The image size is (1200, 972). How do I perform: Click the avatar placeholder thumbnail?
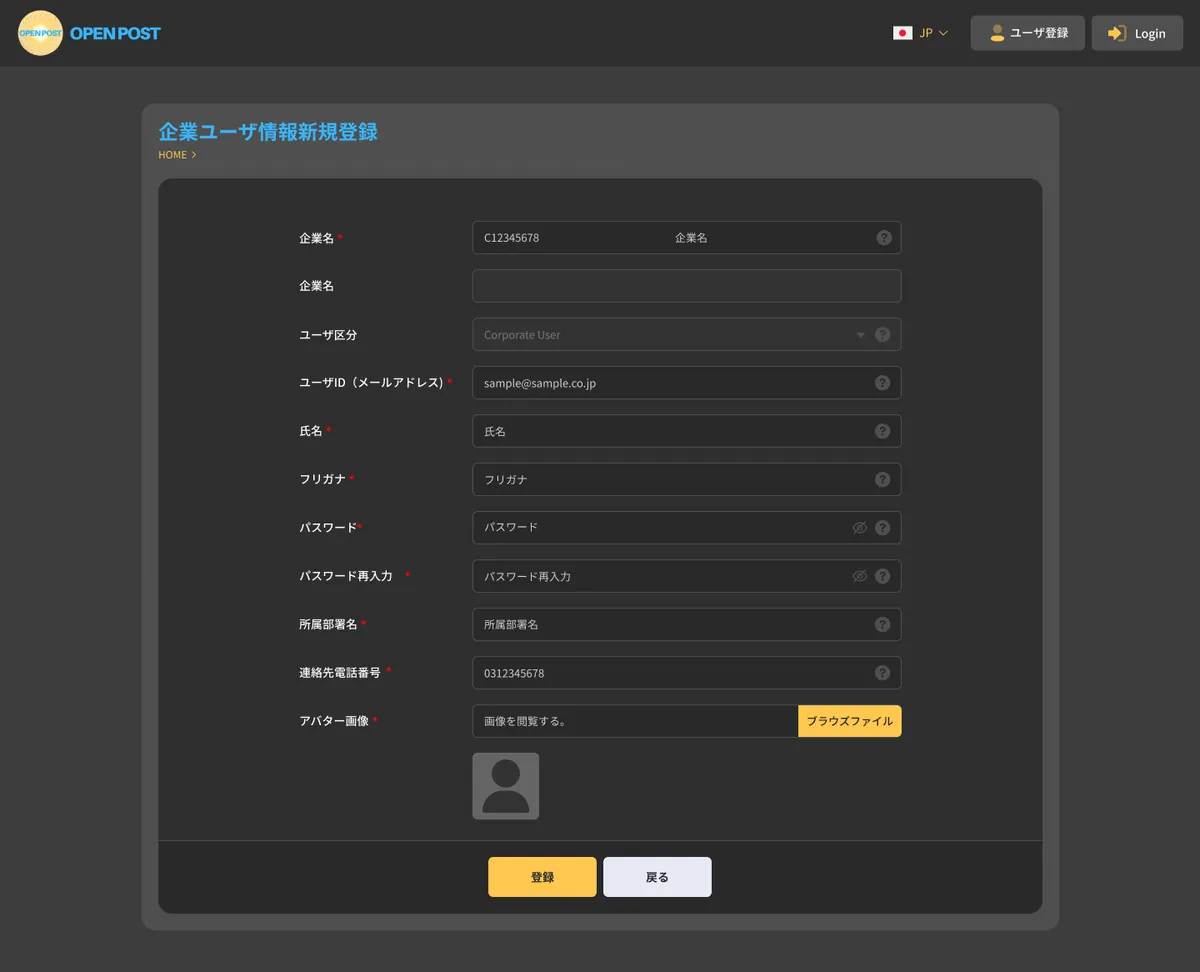pyautogui.click(x=506, y=786)
